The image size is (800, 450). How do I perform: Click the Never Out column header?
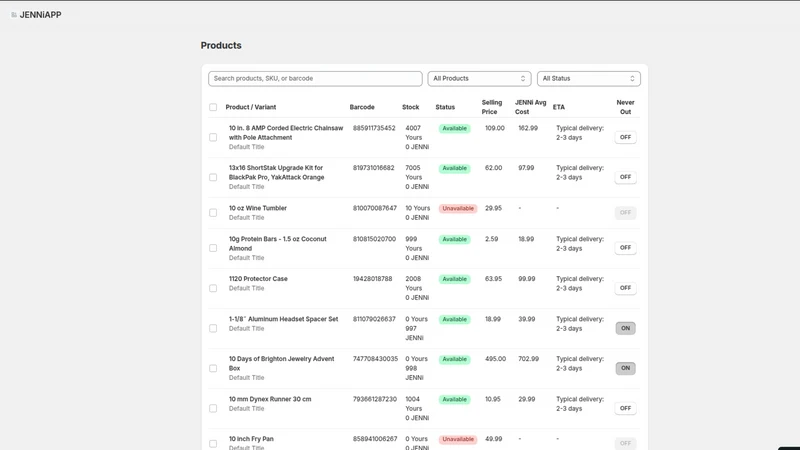click(625, 107)
